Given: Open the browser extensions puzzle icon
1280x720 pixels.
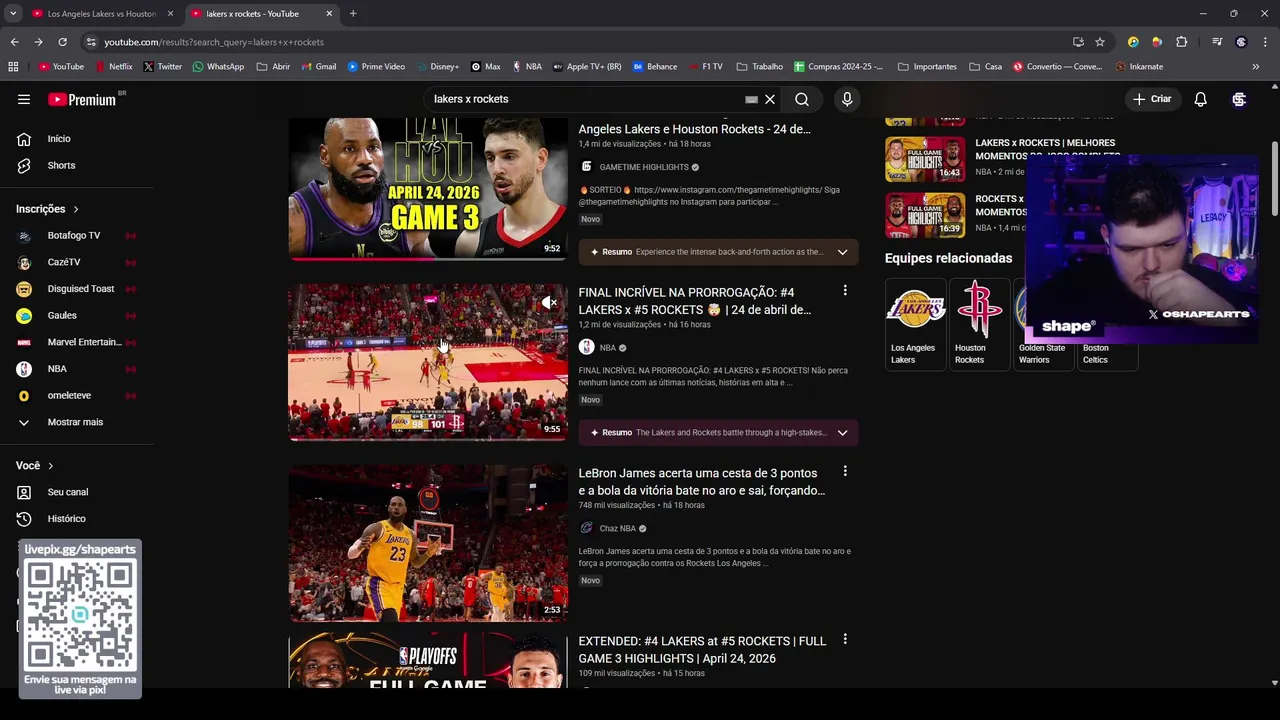Looking at the screenshot, I should [x=1181, y=42].
